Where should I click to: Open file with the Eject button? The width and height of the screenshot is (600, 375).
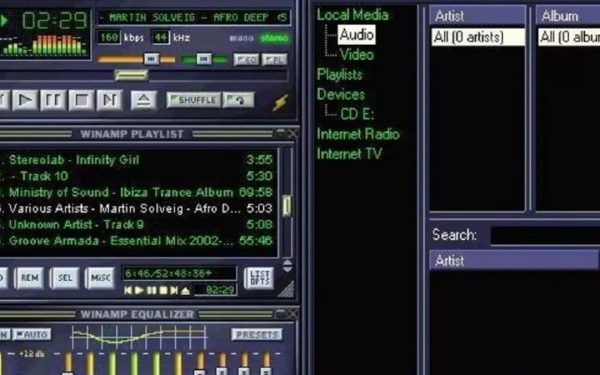point(143,100)
